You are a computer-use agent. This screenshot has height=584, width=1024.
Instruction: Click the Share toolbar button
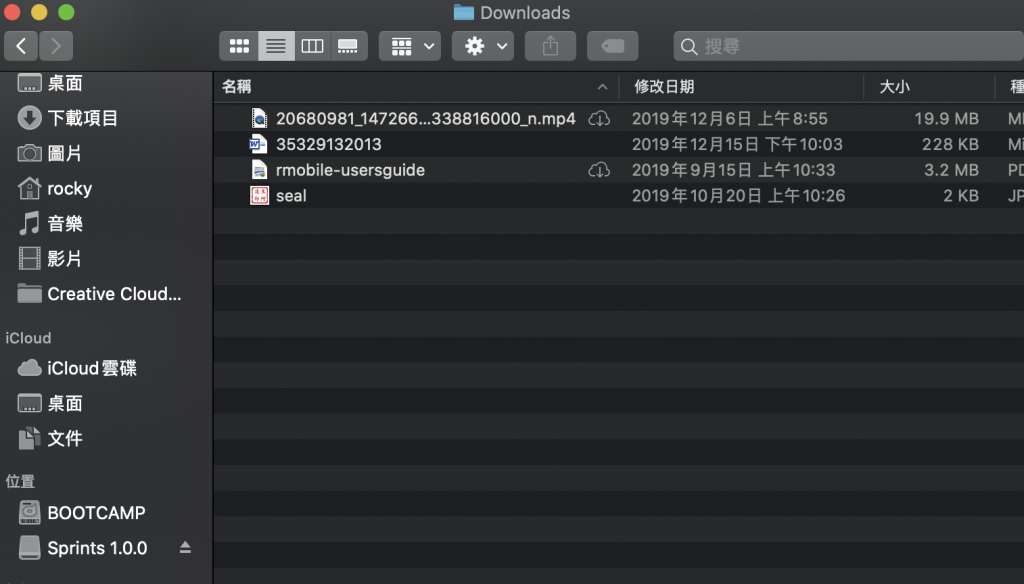551,46
